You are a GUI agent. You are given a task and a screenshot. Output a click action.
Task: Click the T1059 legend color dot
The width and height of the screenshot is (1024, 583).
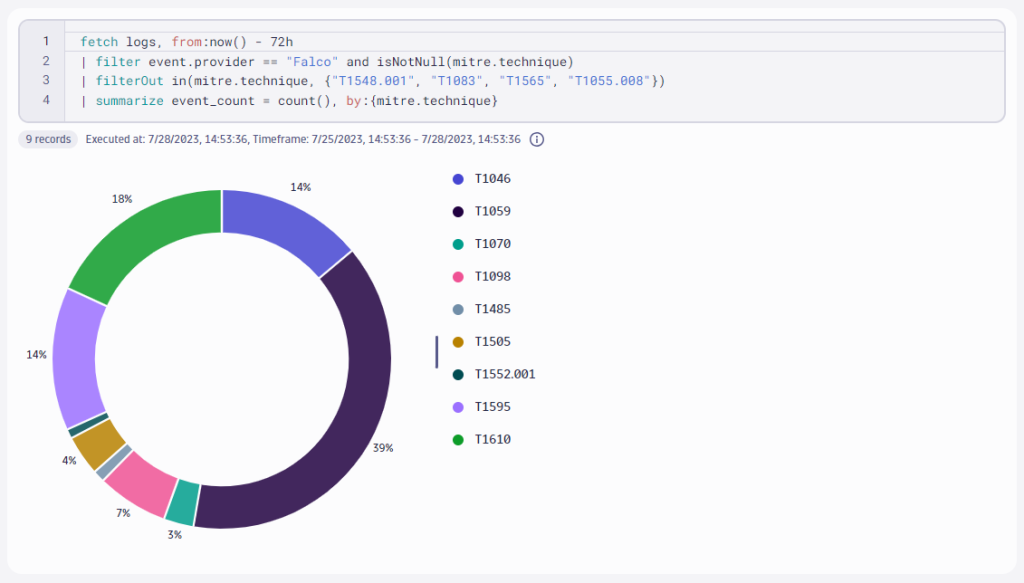tap(458, 211)
